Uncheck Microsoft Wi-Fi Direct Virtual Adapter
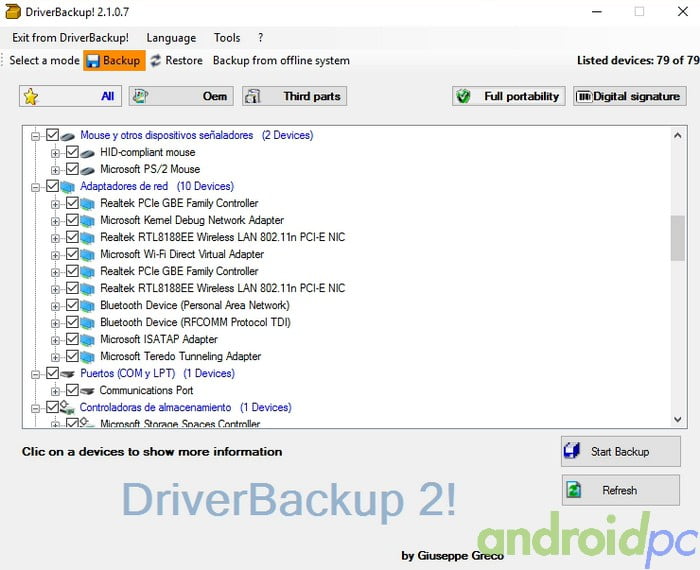The image size is (700, 570). pos(72,254)
